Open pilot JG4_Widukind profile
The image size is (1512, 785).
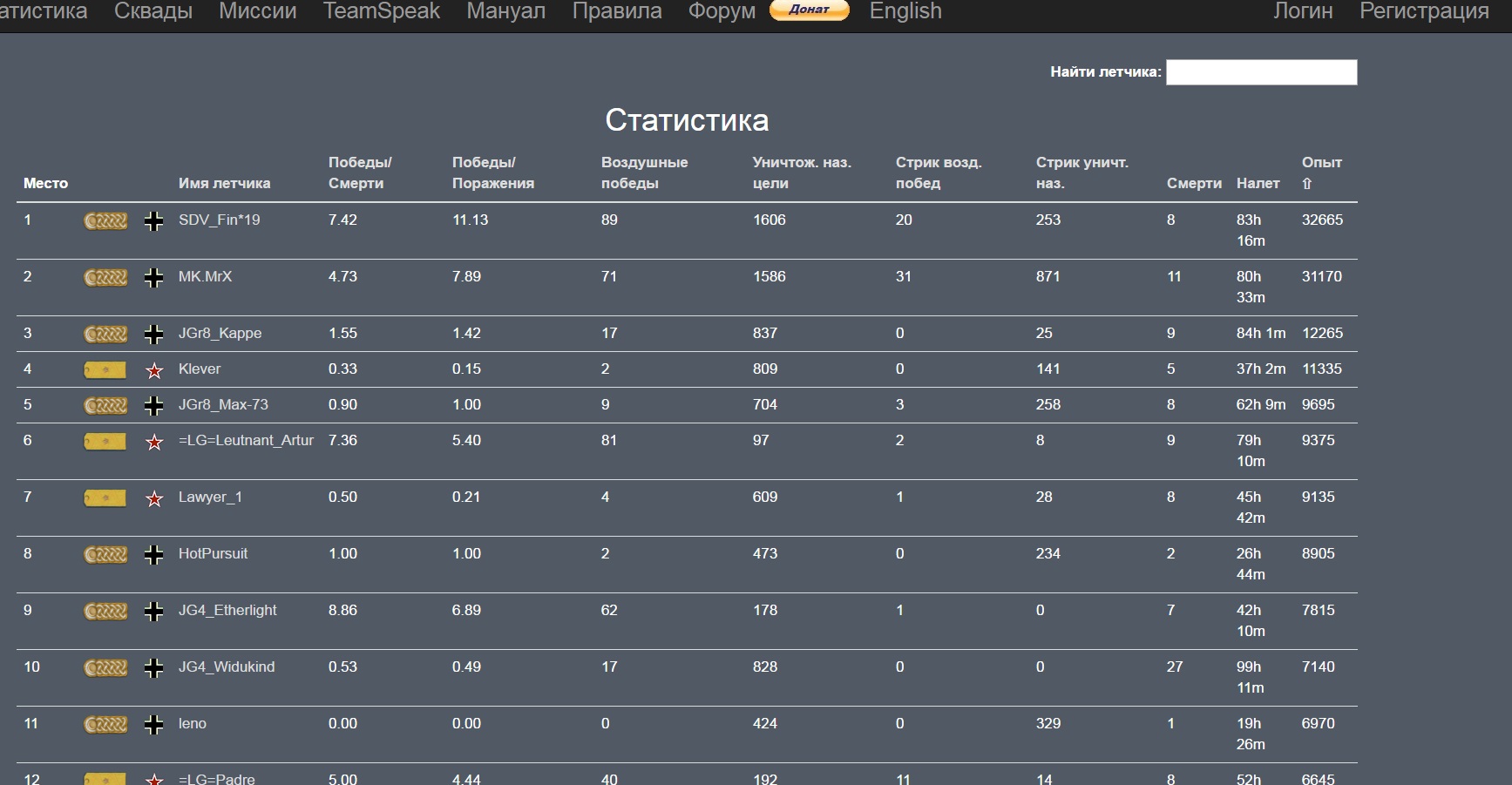click(227, 667)
